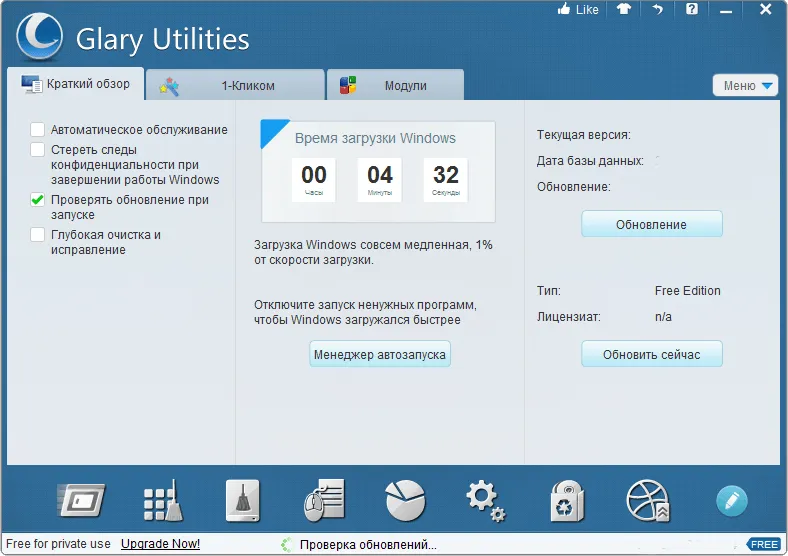Click Текущая версия label

(583, 135)
